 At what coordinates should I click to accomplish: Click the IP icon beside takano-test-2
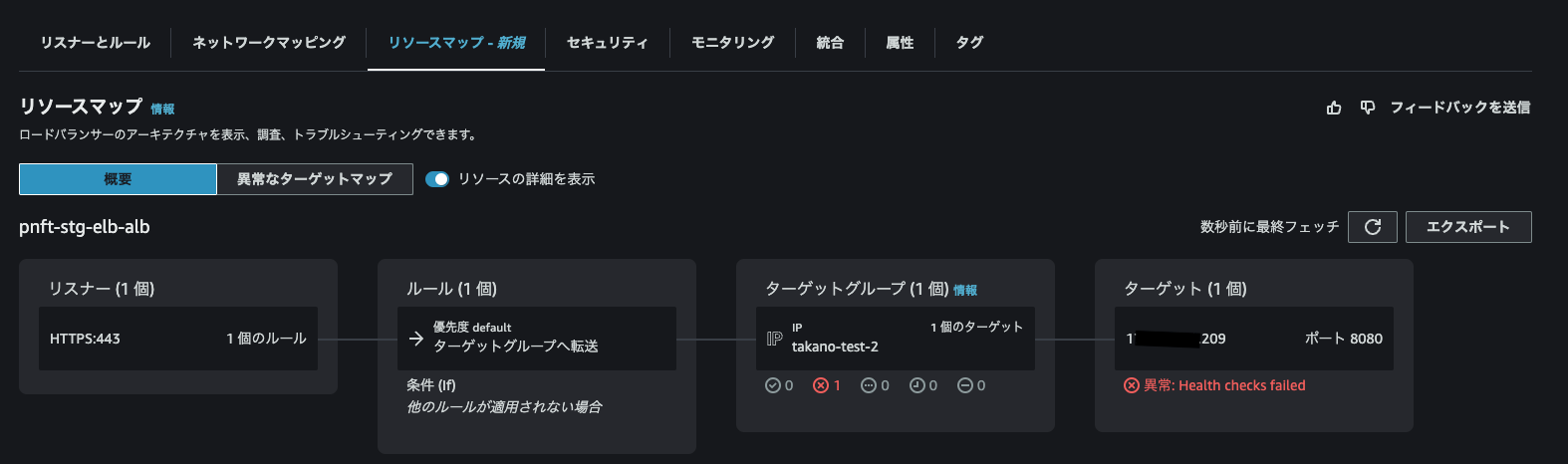[x=774, y=339]
